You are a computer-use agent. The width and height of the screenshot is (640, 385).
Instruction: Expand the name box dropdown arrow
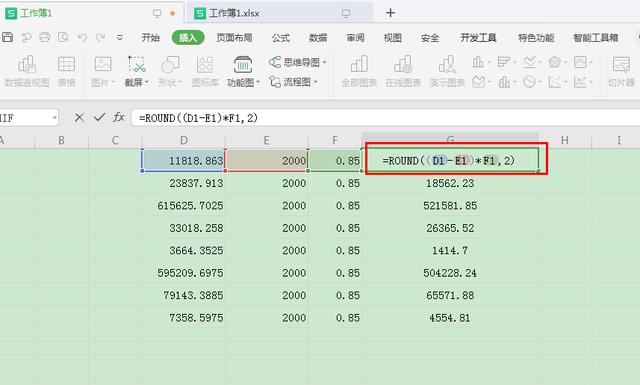54,118
